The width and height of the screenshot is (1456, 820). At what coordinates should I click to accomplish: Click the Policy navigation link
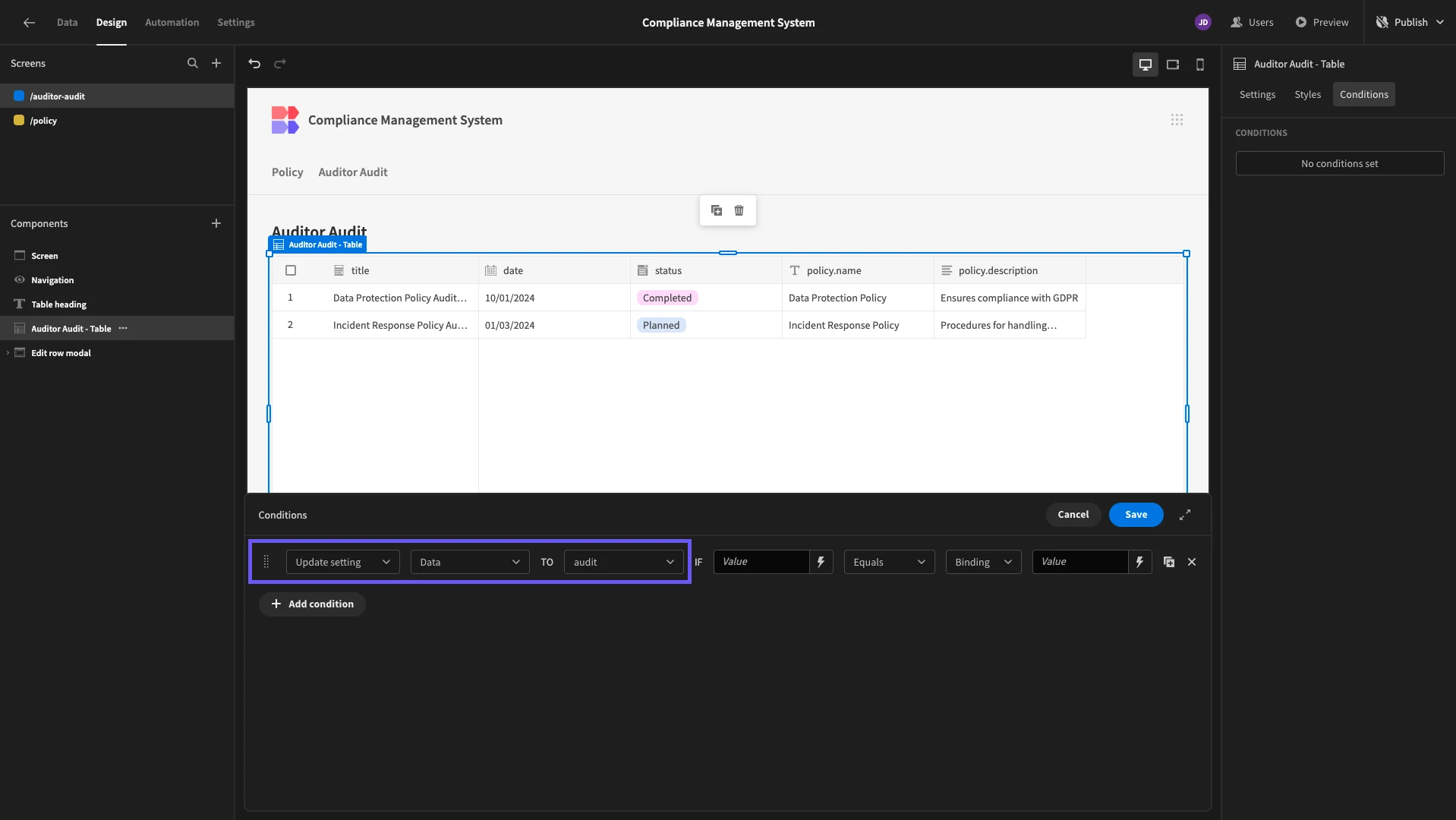click(287, 172)
